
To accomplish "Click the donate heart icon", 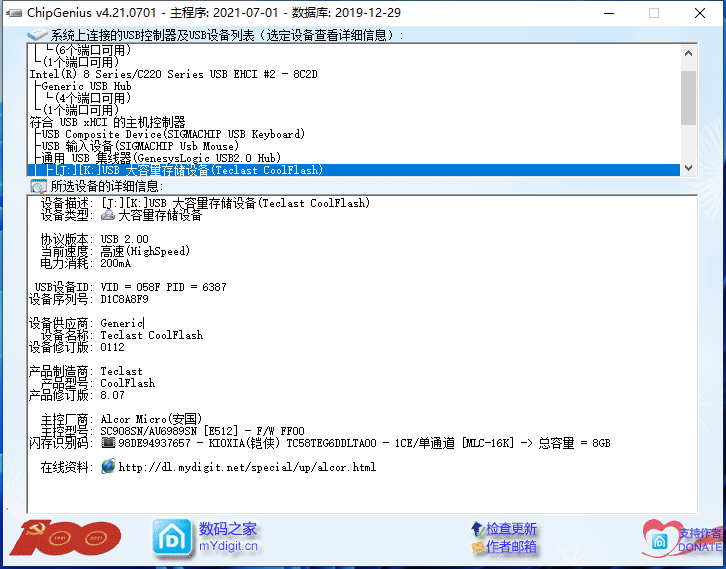I will coord(660,537).
